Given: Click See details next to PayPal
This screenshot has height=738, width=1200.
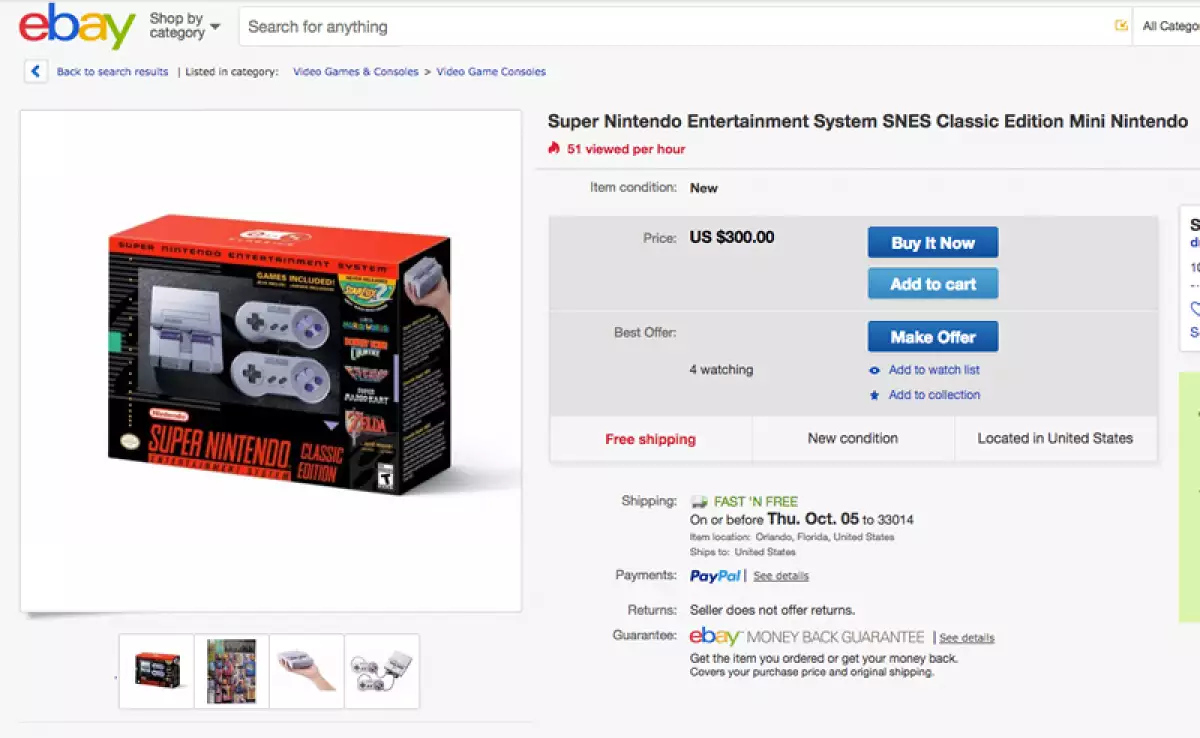Looking at the screenshot, I should [x=781, y=576].
